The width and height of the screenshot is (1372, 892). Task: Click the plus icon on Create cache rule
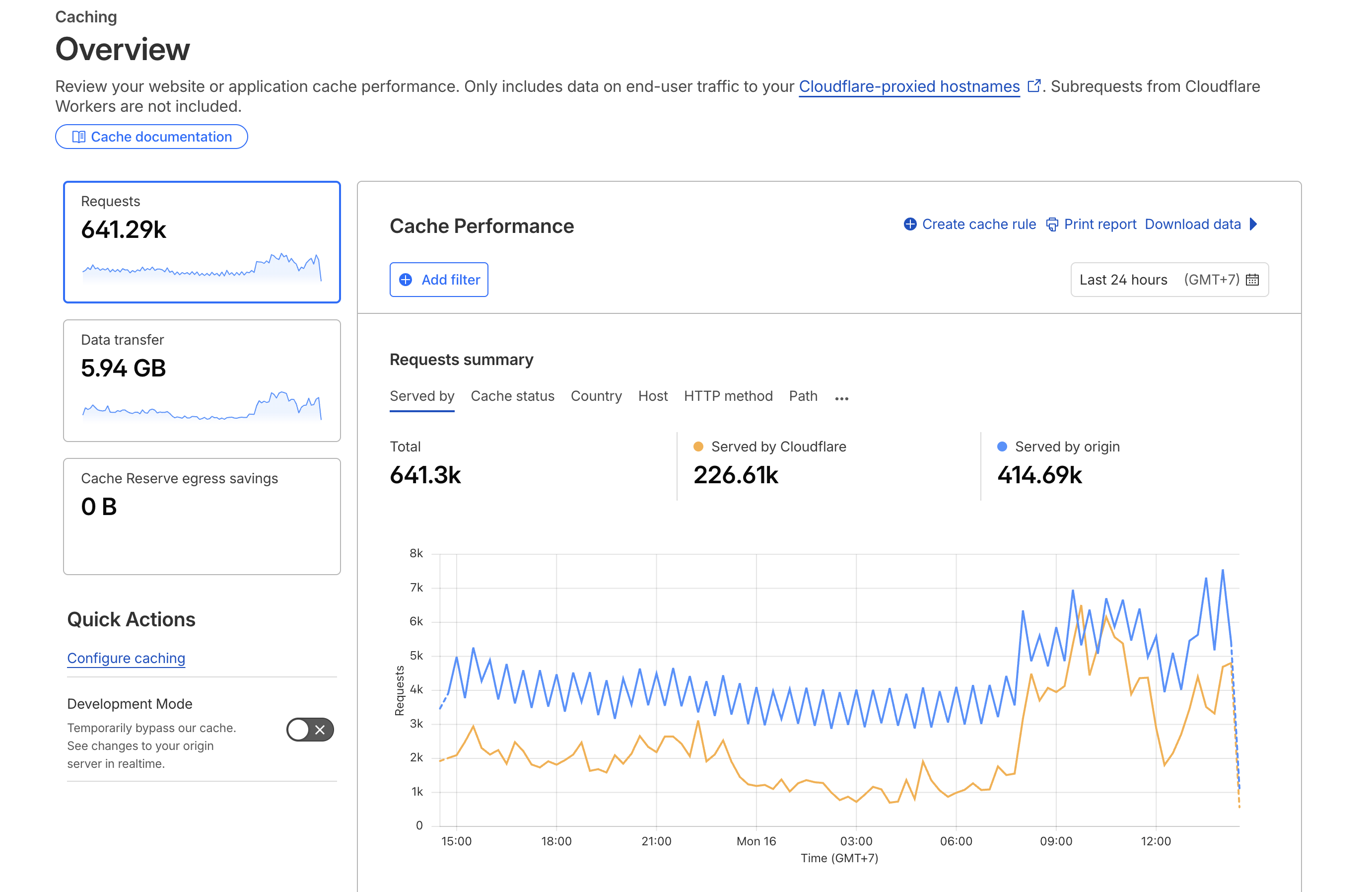(910, 224)
